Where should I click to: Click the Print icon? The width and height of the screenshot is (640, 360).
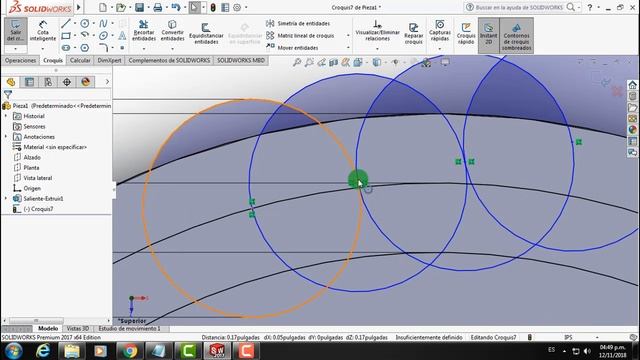(158, 7)
